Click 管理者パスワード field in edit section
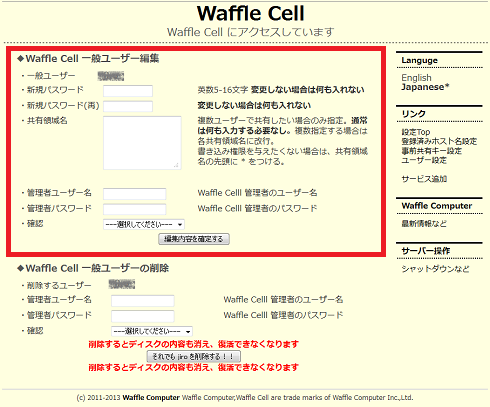 pos(135,209)
